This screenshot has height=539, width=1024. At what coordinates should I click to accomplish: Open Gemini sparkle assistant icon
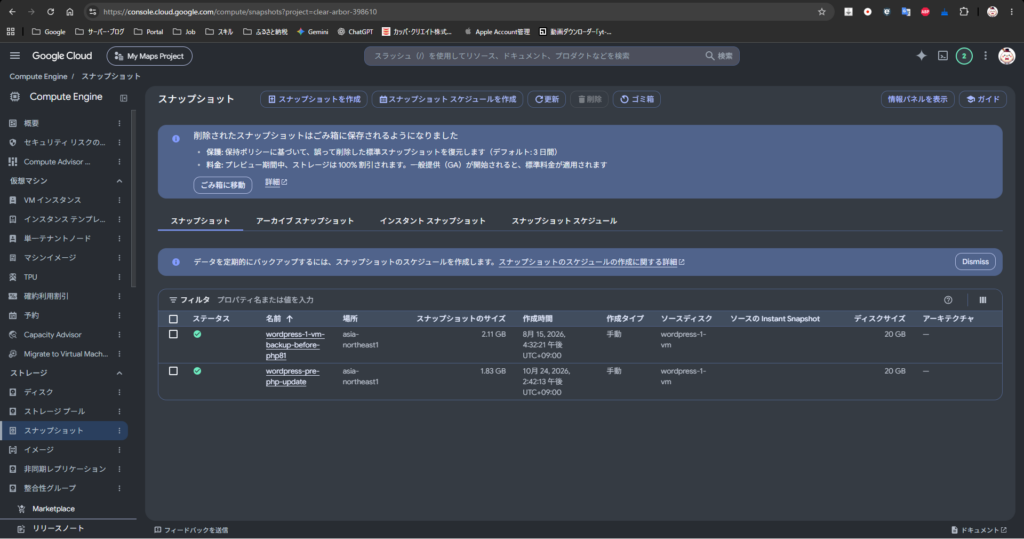pyautogui.click(x=921, y=56)
